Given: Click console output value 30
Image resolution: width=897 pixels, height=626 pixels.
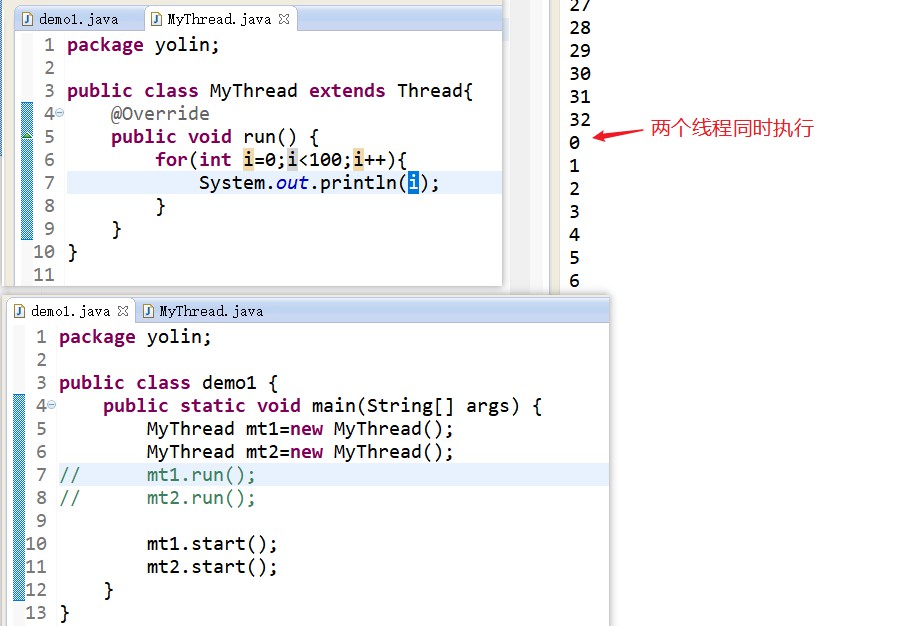Looking at the screenshot, I should [x=580, y=73].
